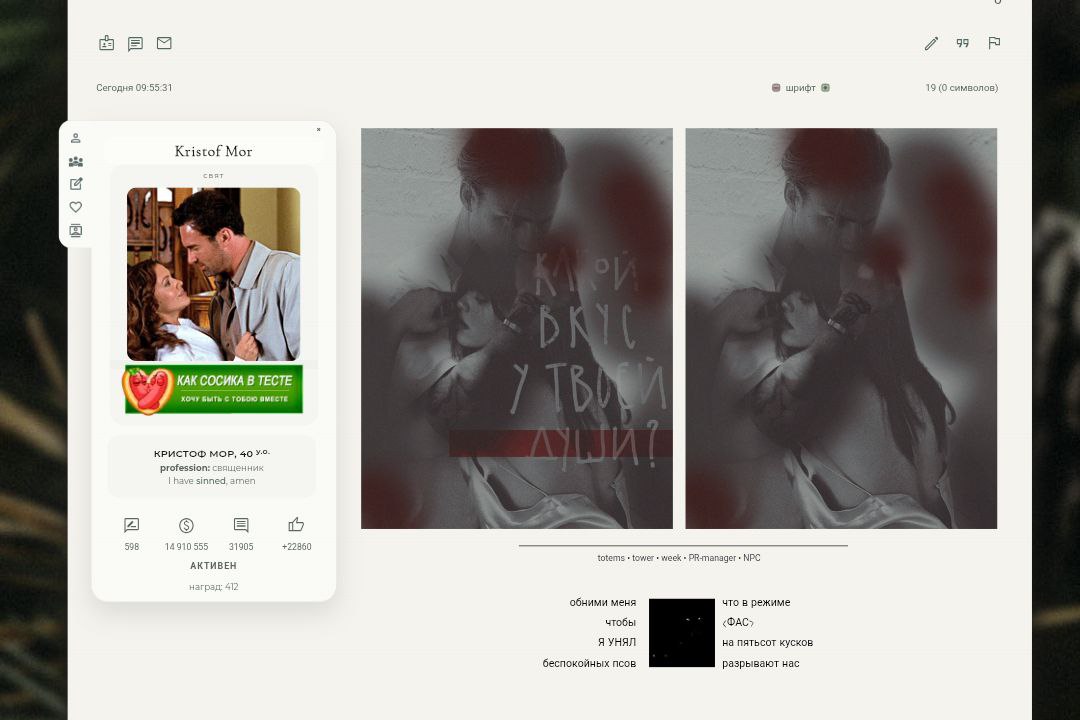Image resolution: width=1080 pixels, height=720 pixels.
Task: Open the person icon in the profile sidebar
Action: [76, 138]
